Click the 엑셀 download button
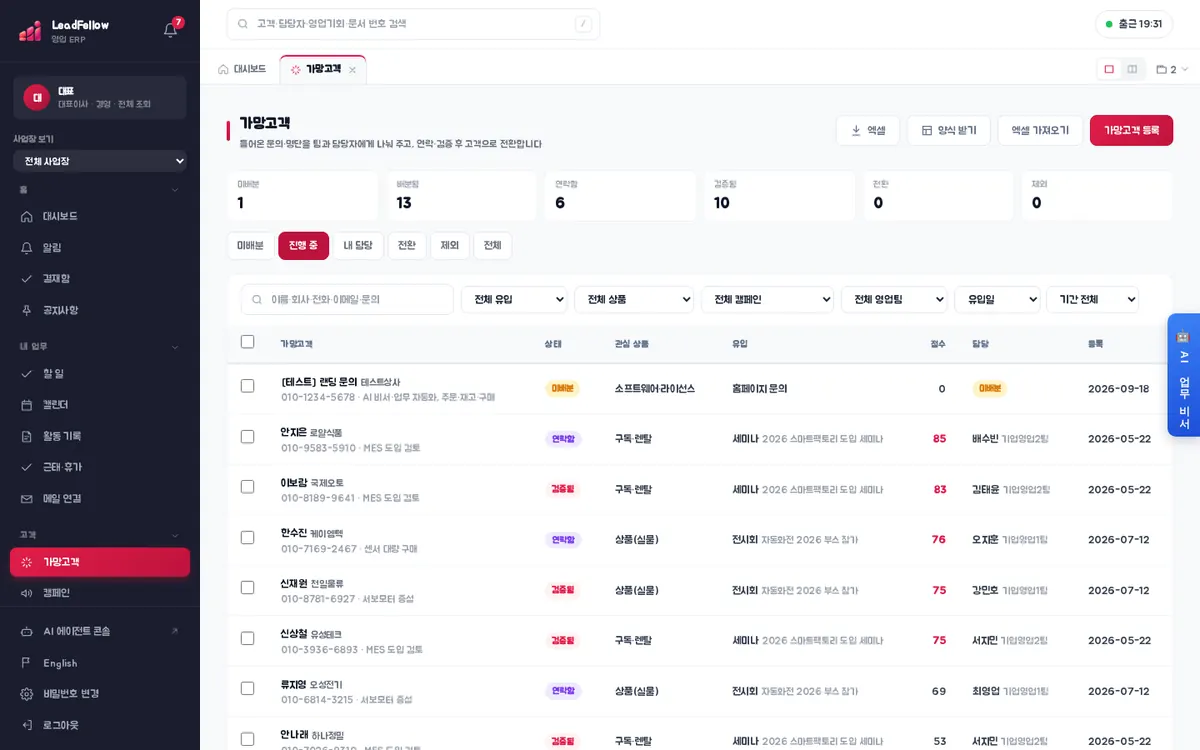The width and height of the screenshot is (1200, 750). click(x=868, y=130)
